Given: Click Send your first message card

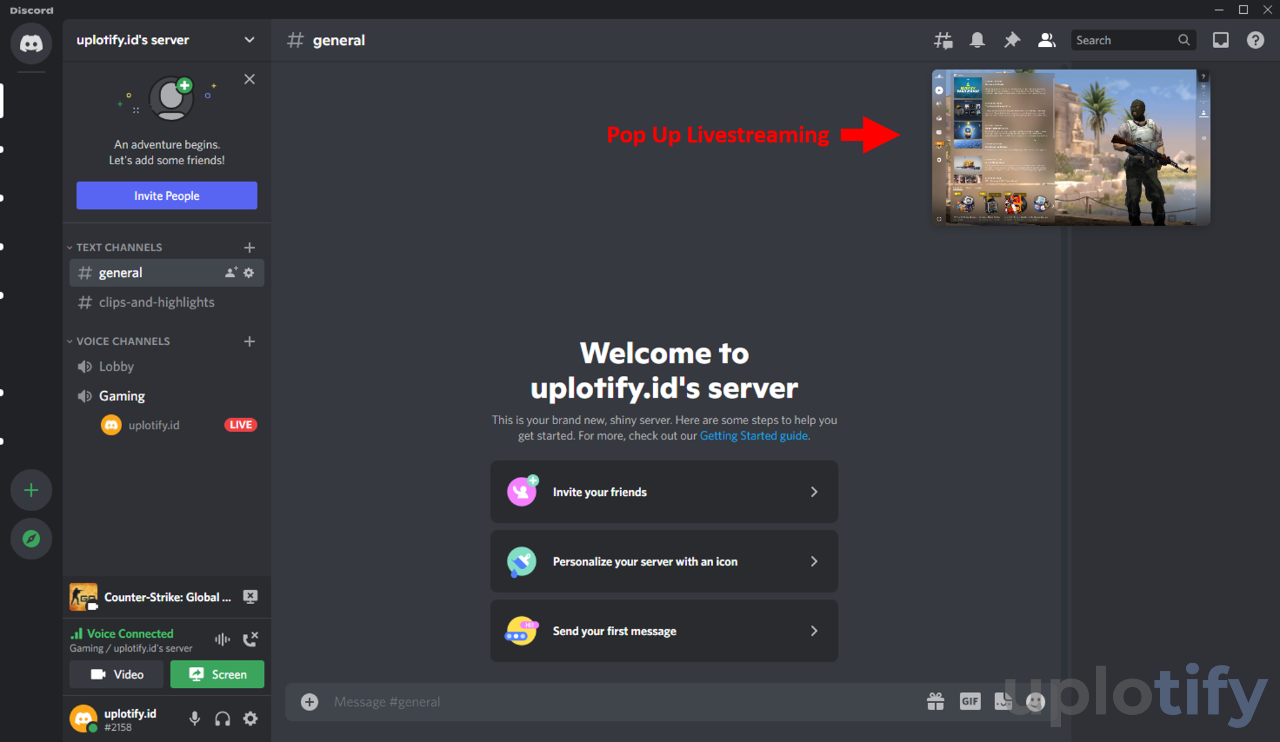Looking at the screenshot, I should pyautogui.click(x=664, y=631).
